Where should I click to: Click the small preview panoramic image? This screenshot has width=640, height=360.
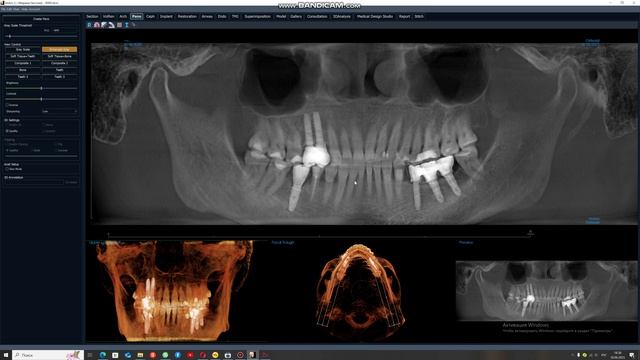coord(546,291)
